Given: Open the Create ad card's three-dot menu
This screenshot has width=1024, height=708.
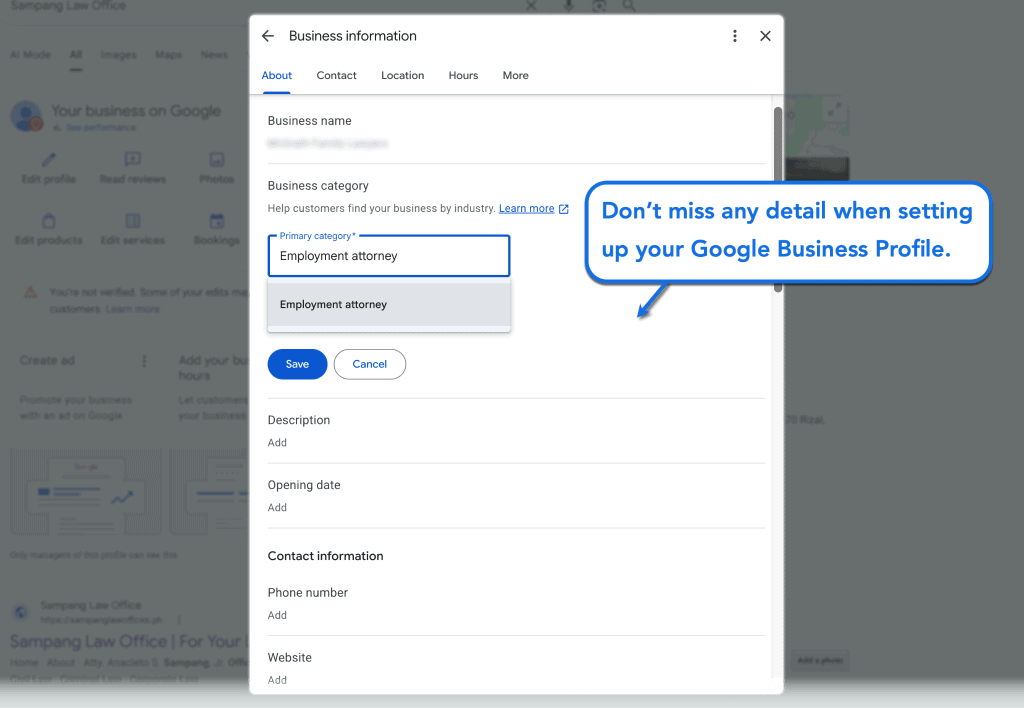Looking at the screenshot, I should [x=144, y=361].
